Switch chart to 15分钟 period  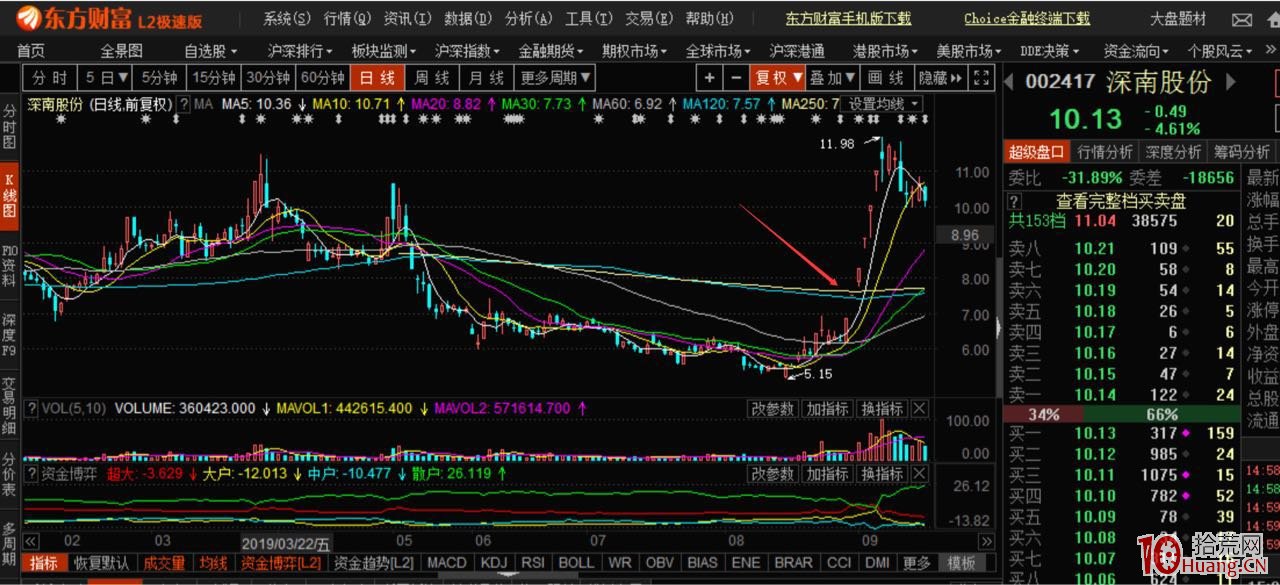pos(214,78)
